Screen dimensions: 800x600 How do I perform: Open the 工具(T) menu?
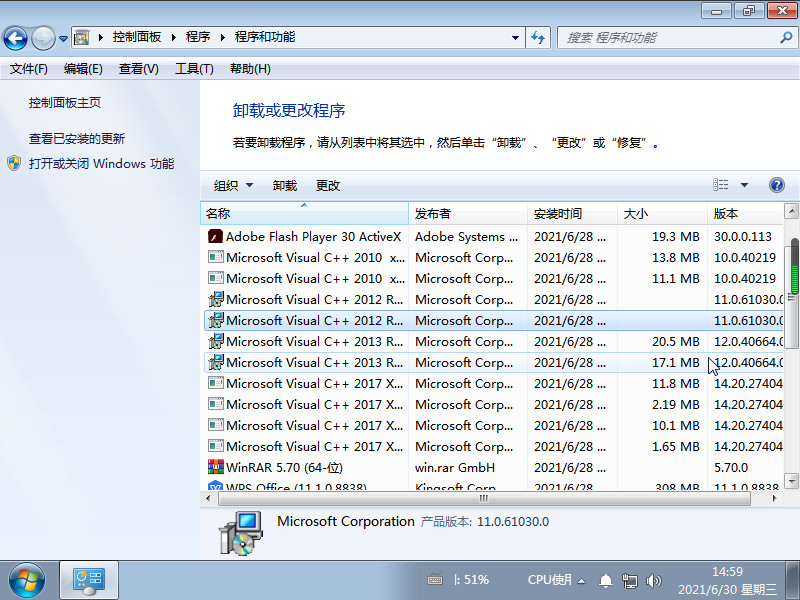click(194, 69)
